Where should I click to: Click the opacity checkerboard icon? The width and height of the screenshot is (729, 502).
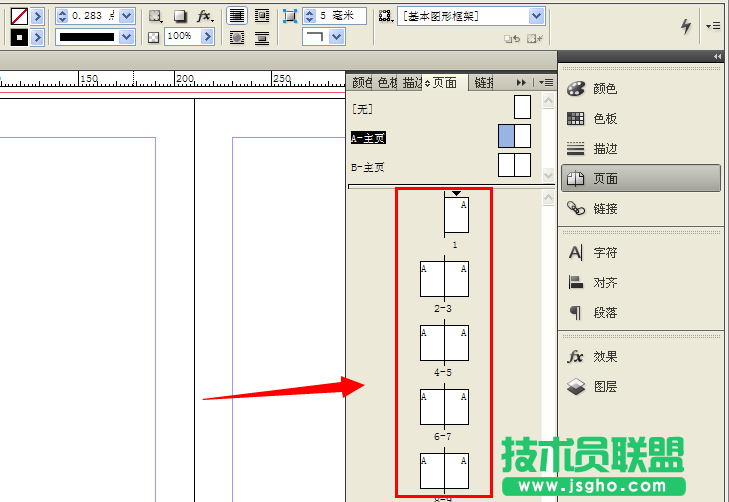coord(153,37)
